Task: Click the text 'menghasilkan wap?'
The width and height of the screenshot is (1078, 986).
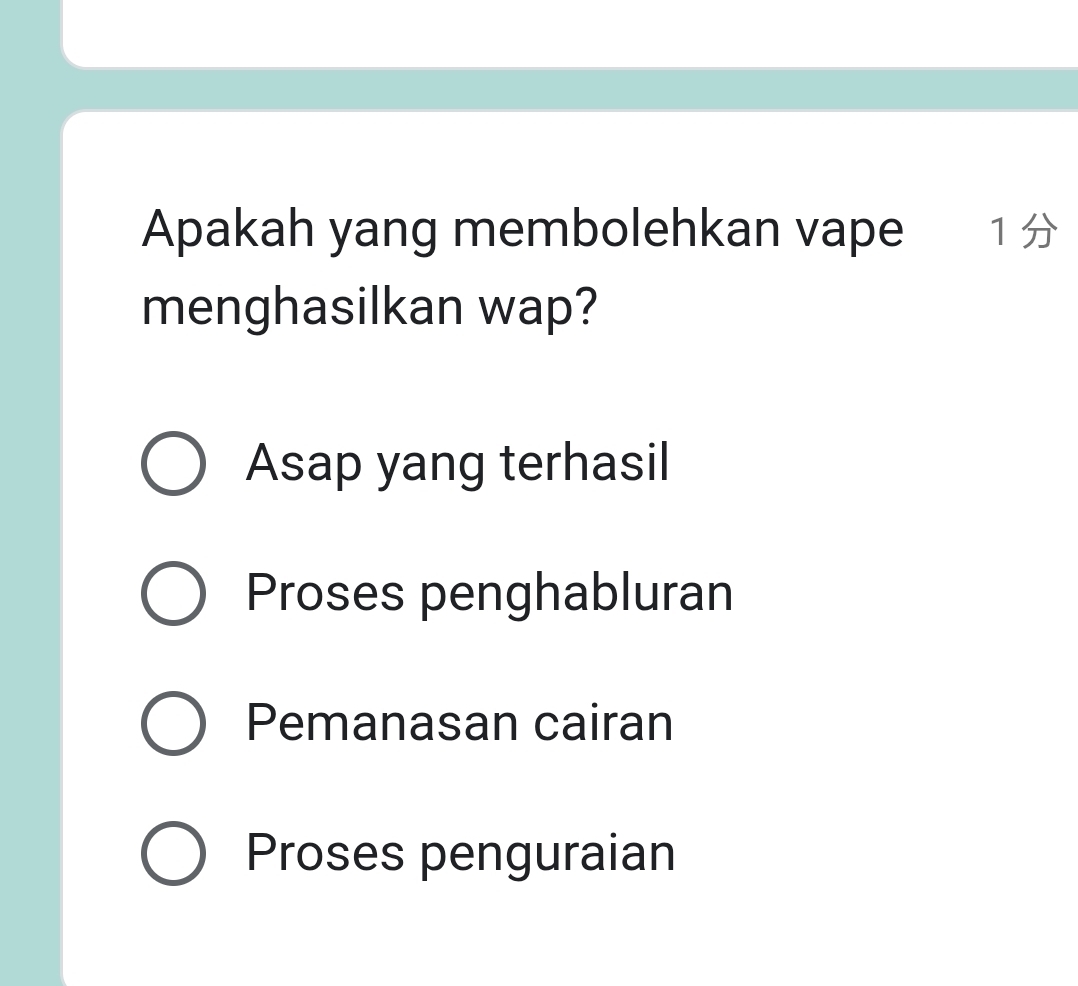Action: pyautogui.click(x=369, y=308)
